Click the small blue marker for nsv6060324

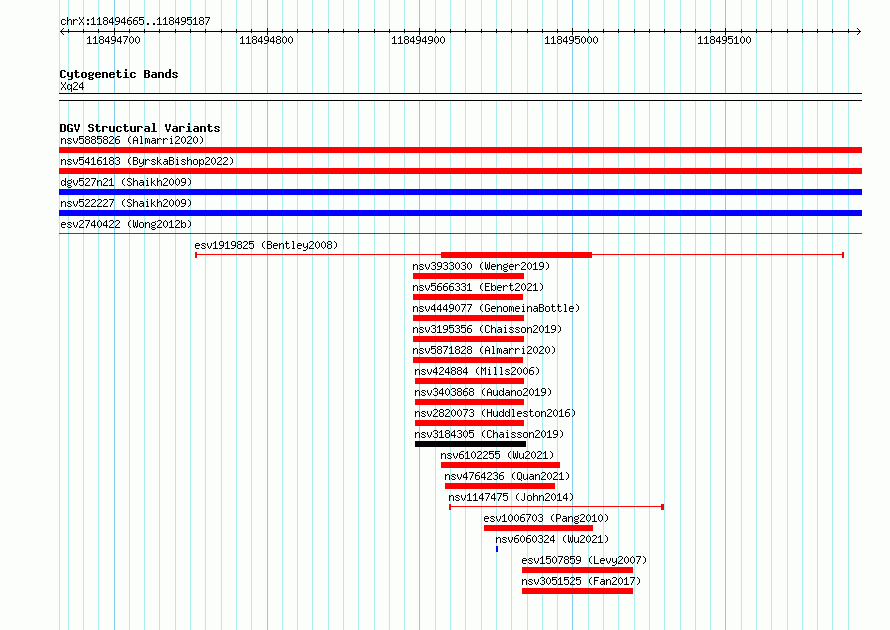(x=497, y=549)
